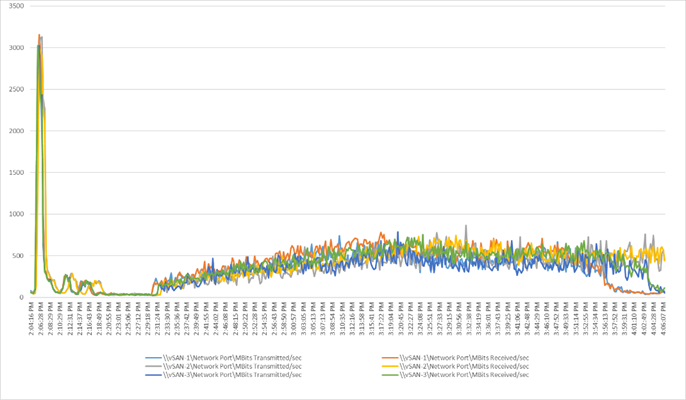Click the vSAN-1 MBits Received/sec legend entry
The height and width of the screenshot is (400, 686).
point(455,358)
